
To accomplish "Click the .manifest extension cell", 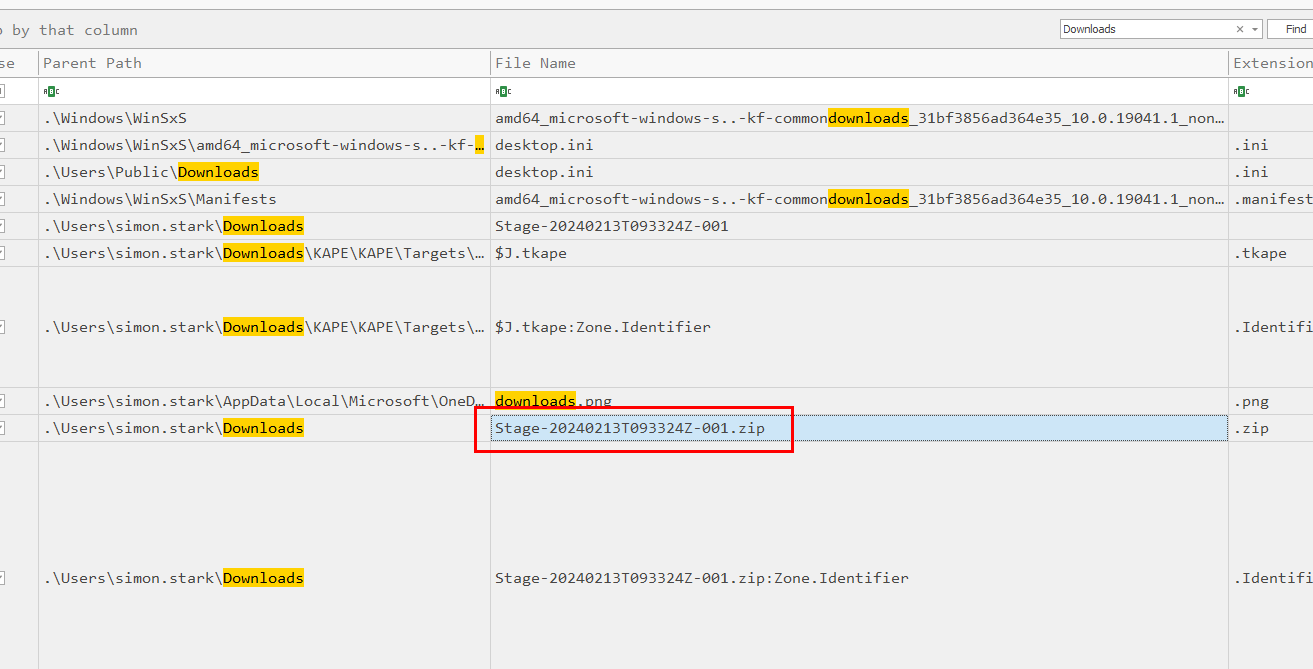I will coord(1270,199).
